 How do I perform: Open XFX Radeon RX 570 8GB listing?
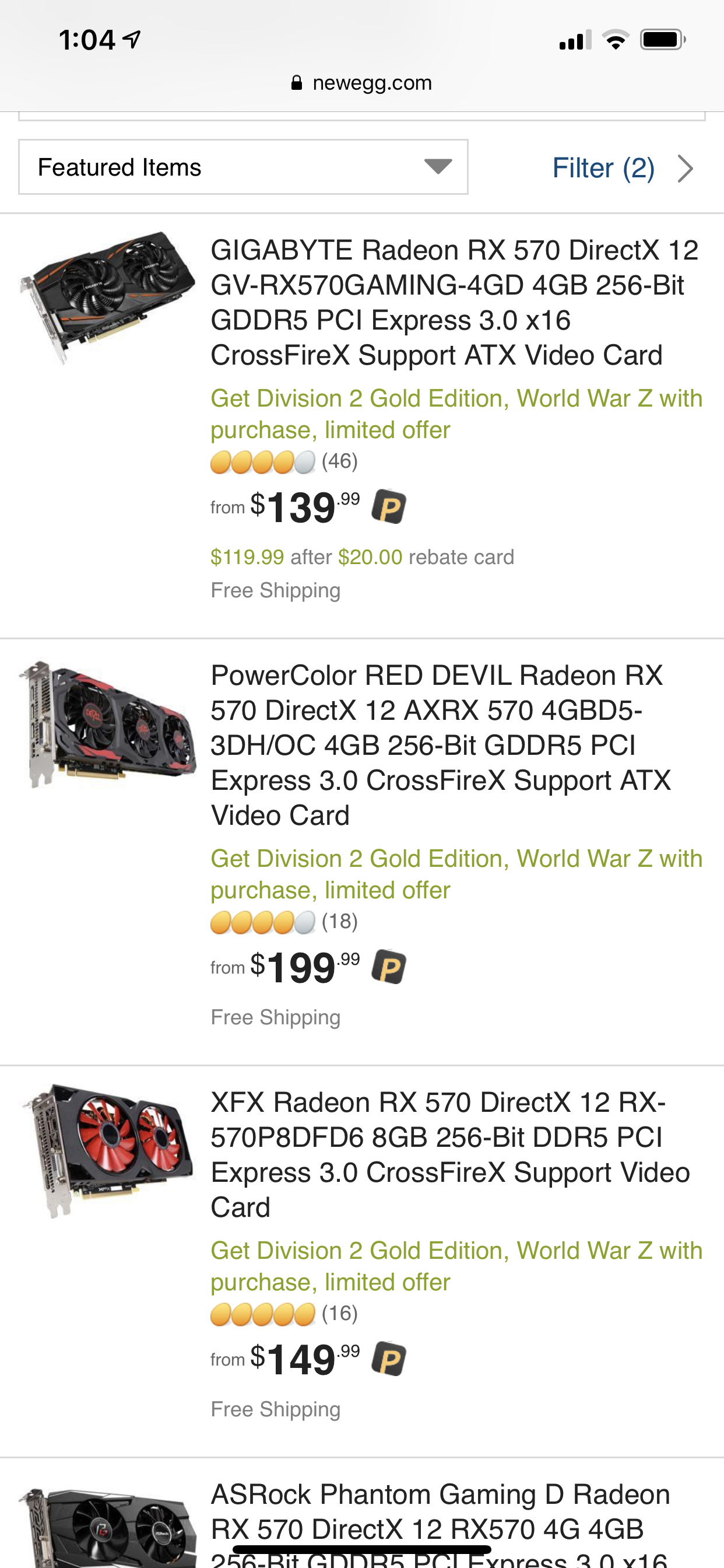tap(449, 1154)
